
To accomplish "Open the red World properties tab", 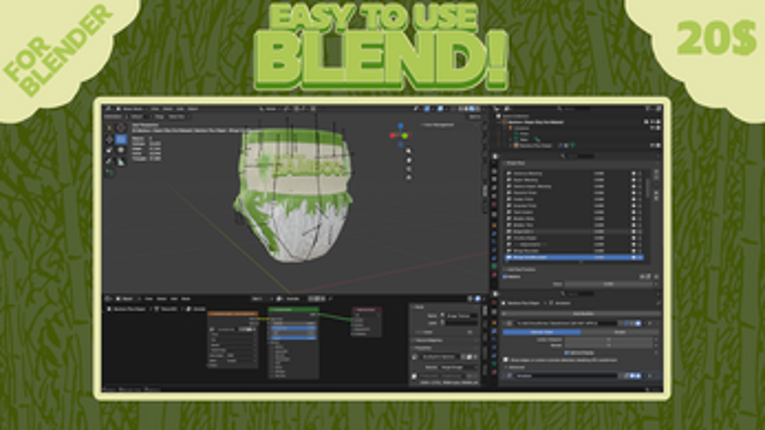I will 494,205.
